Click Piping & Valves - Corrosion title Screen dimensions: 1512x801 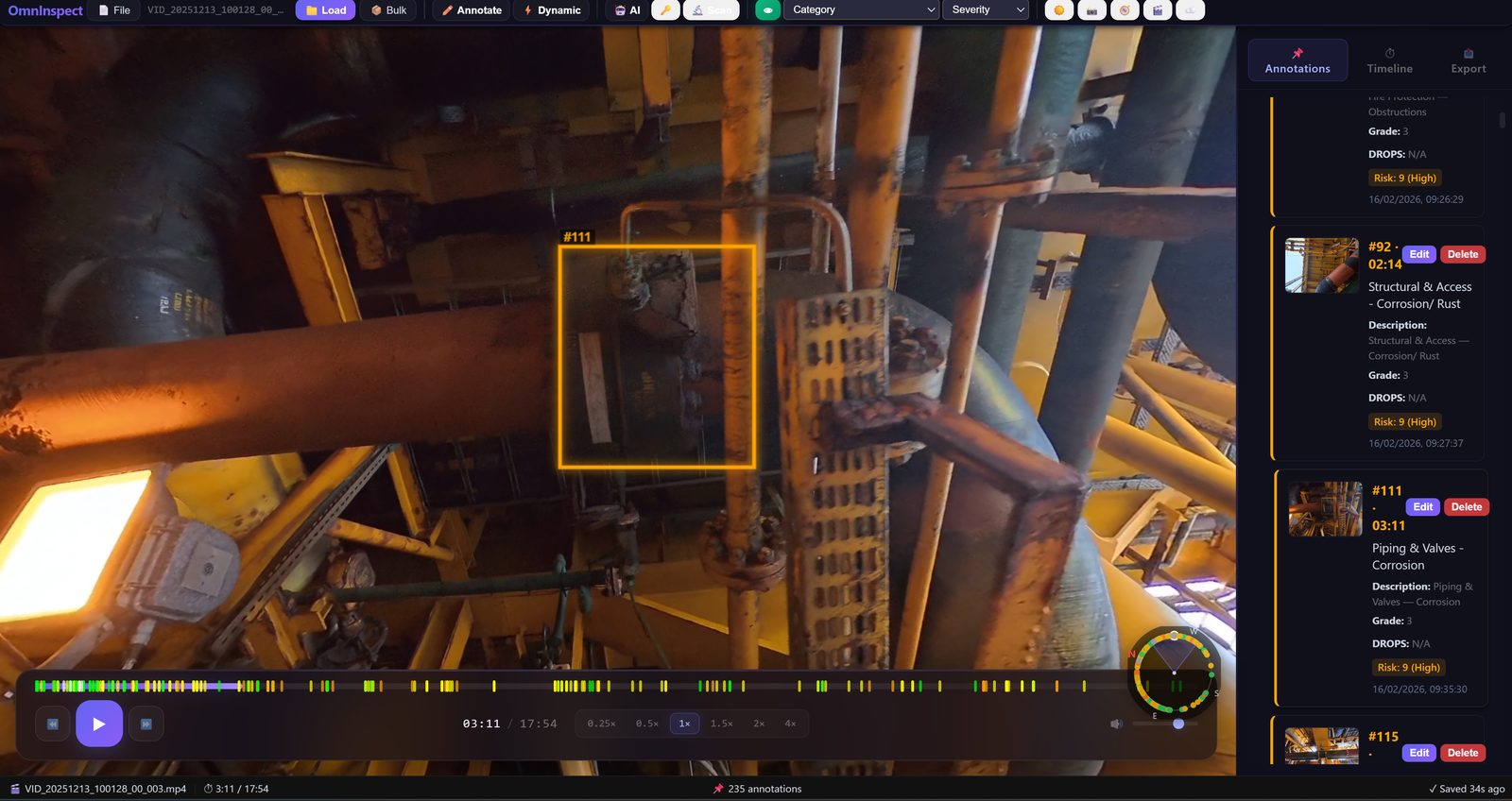pos(1417,556)
